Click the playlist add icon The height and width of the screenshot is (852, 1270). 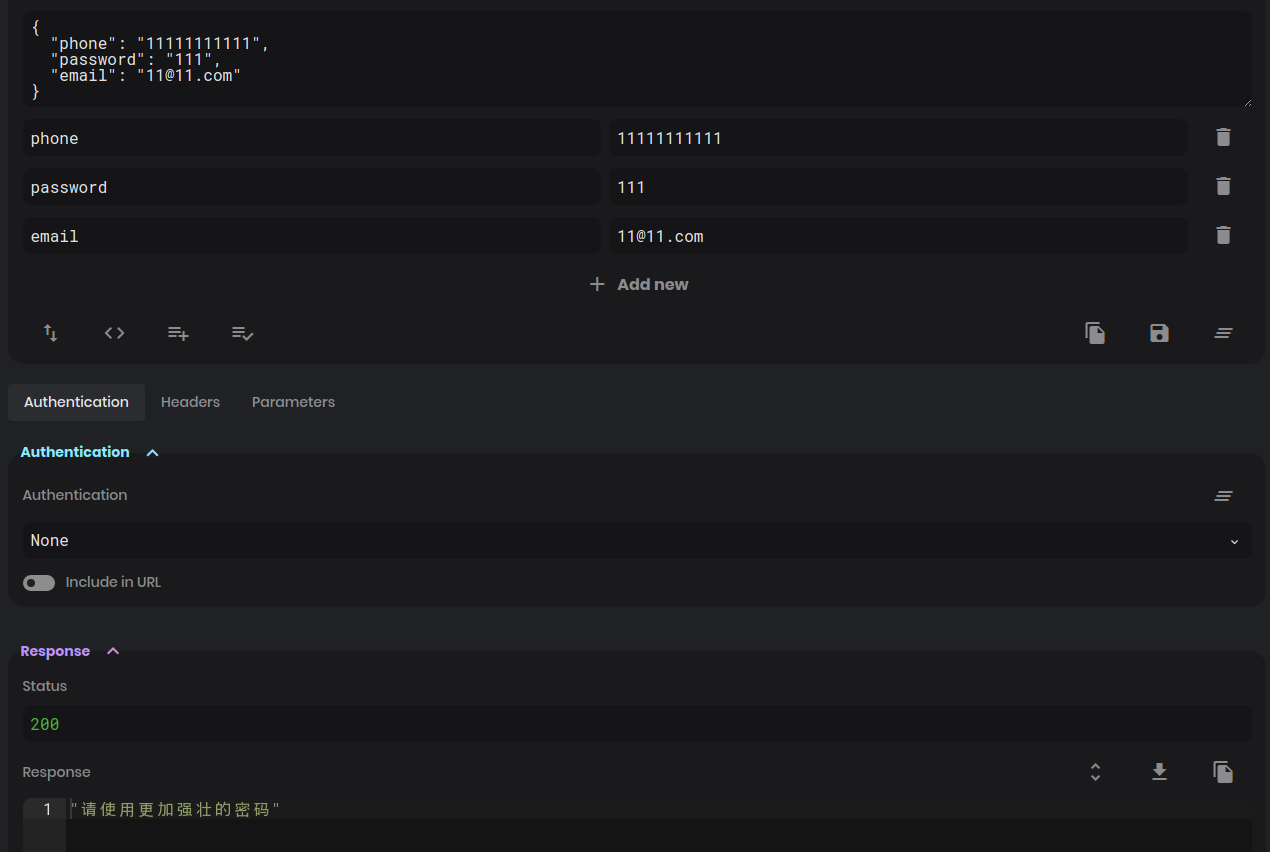click(178, 333)
